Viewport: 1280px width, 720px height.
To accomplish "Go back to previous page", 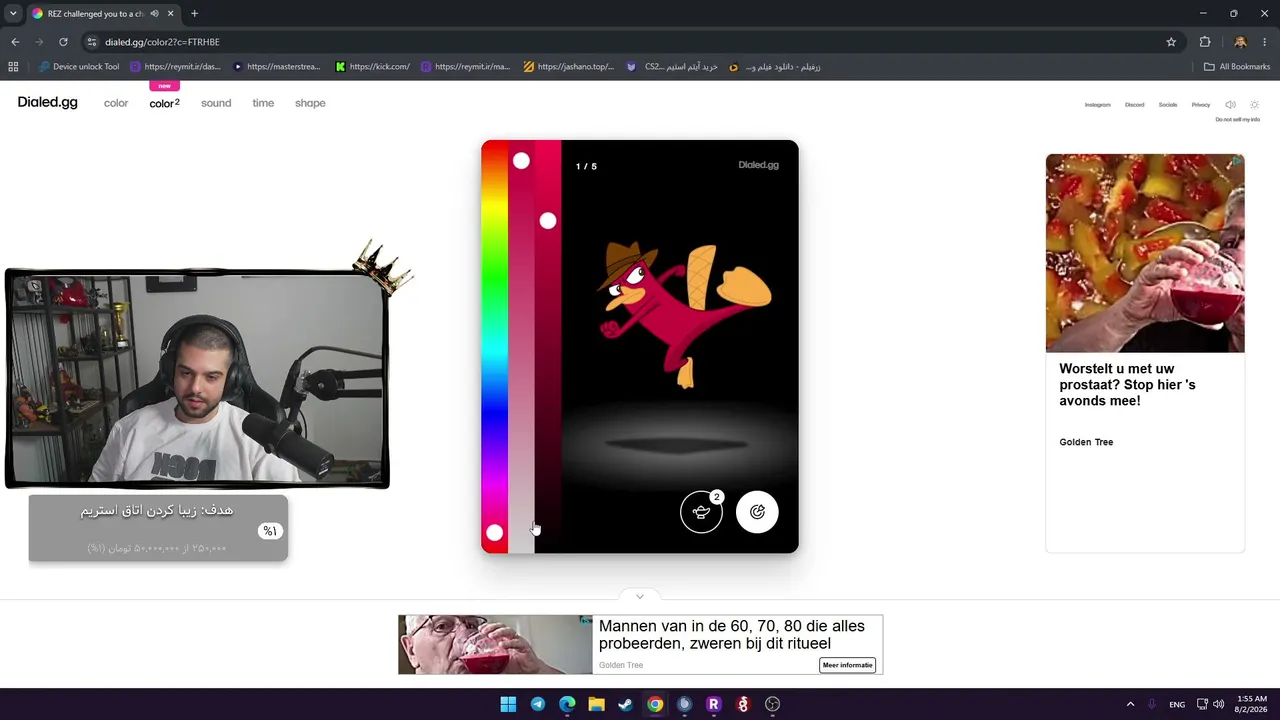I will 15,42.
